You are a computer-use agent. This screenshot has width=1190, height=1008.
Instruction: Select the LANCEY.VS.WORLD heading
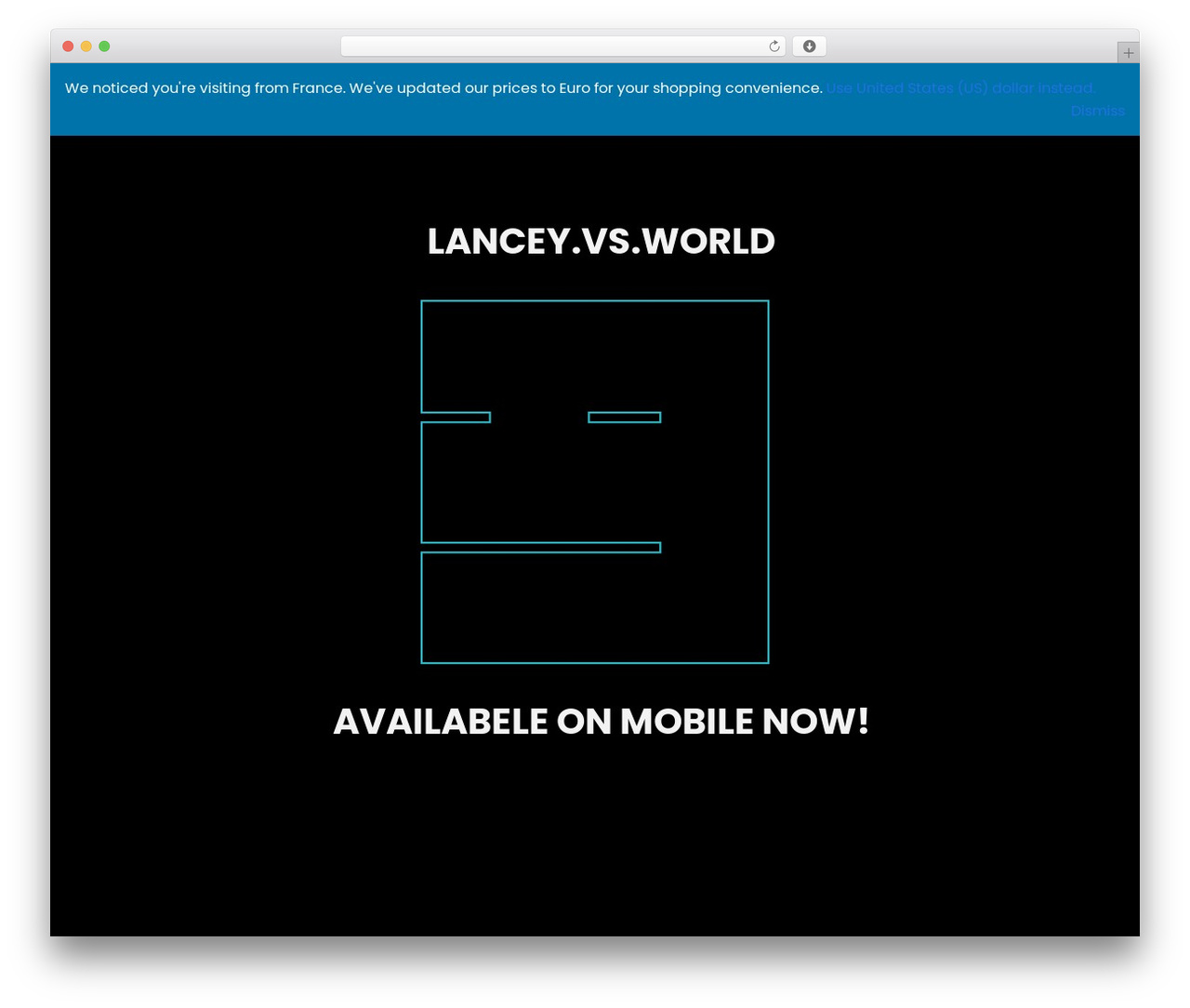[601, 242]
